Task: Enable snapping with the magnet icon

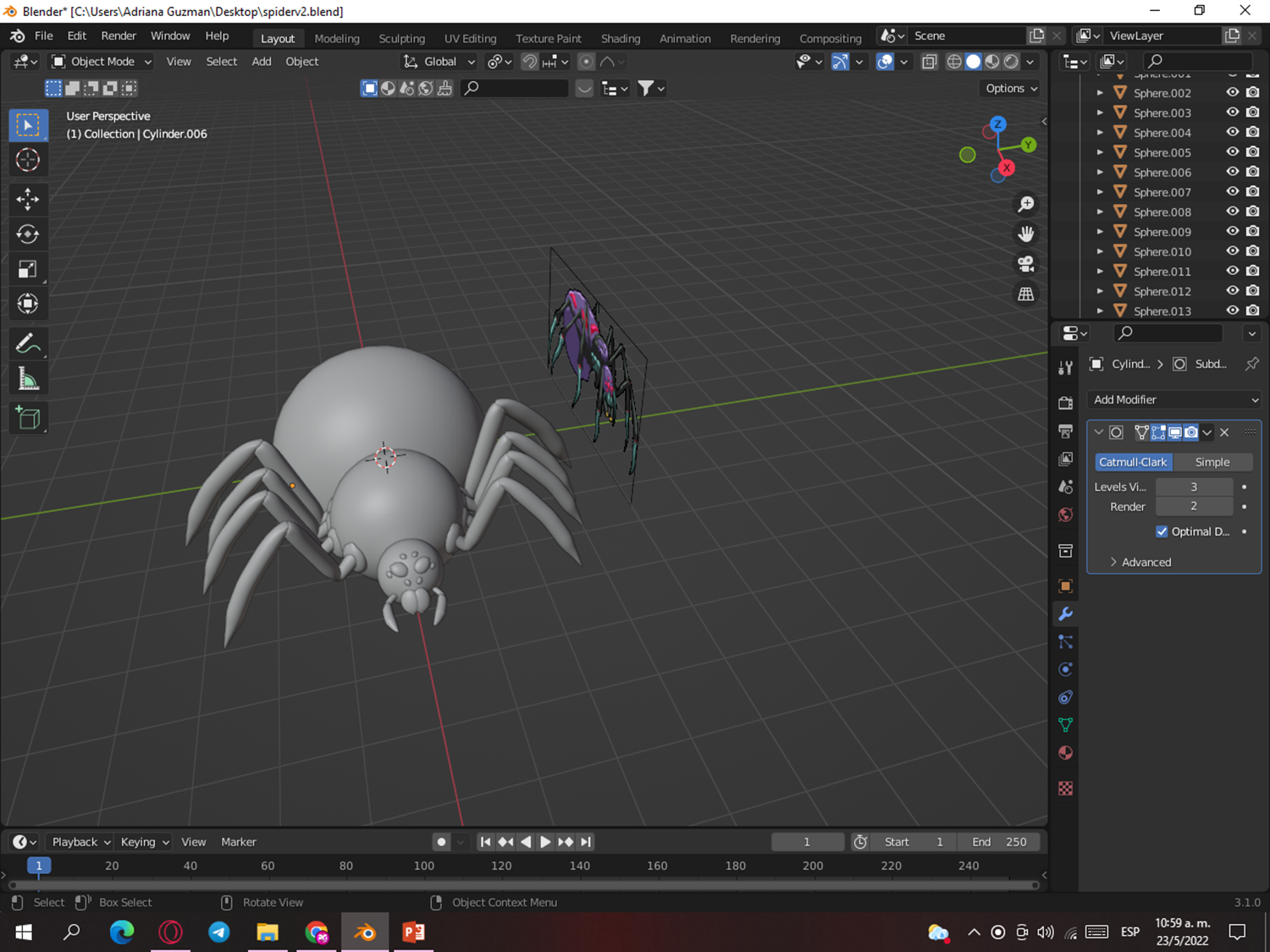Action: (529, 62)
